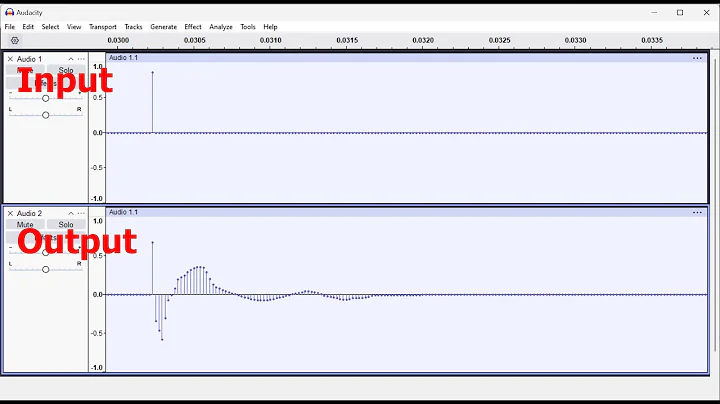This screenshot has width=720, height=404.
Task: Click the 0.0325 mark on the timeline ruler
Action: tap(500, 40)
